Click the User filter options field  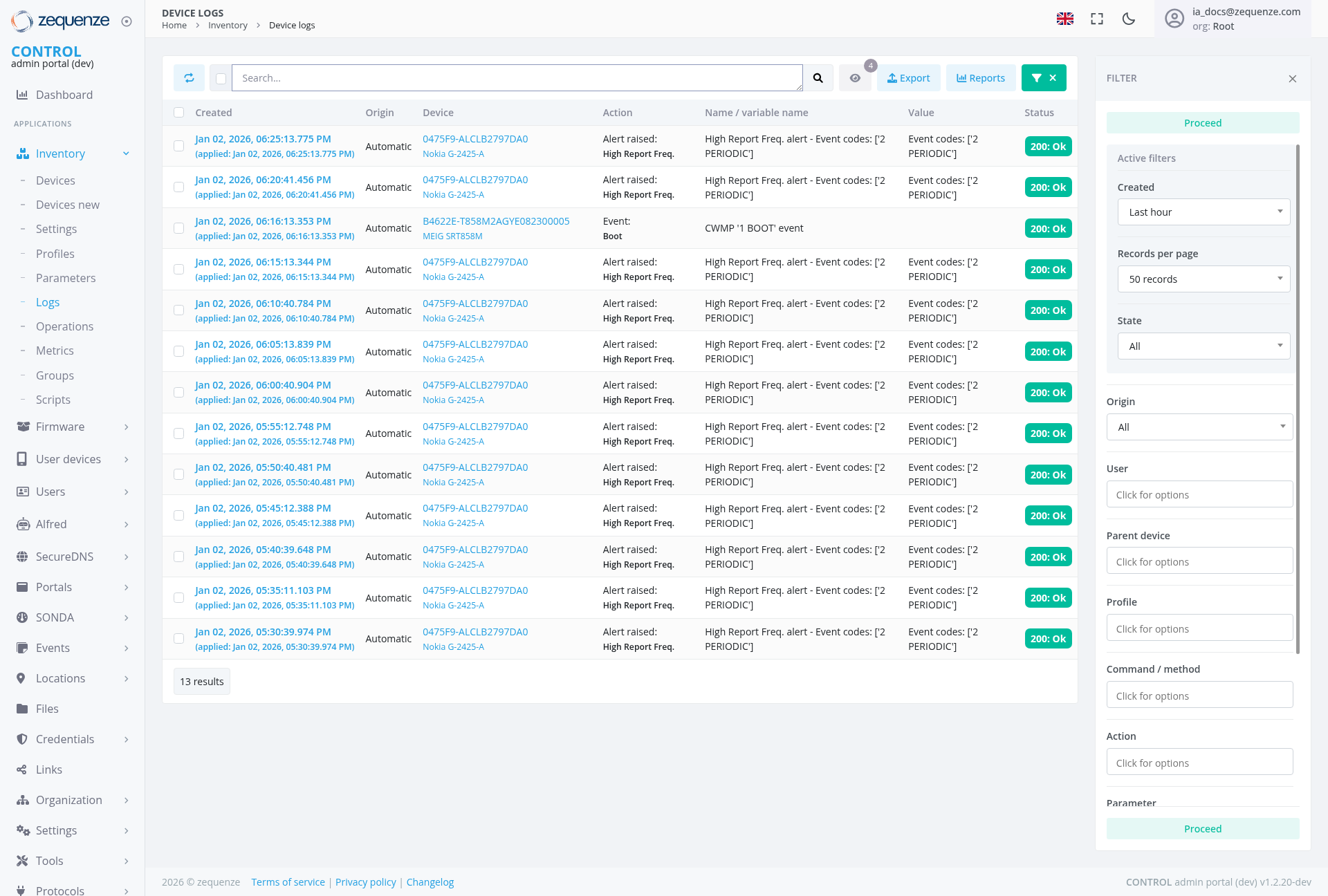pos(1199,495)
